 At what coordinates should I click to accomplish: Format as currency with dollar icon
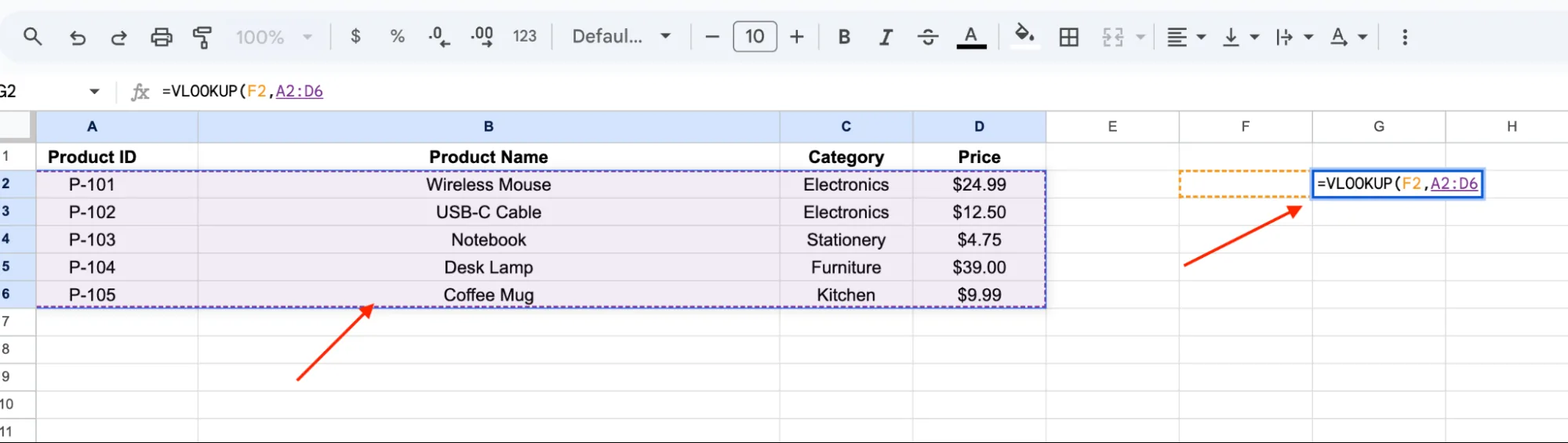point(355,36)
